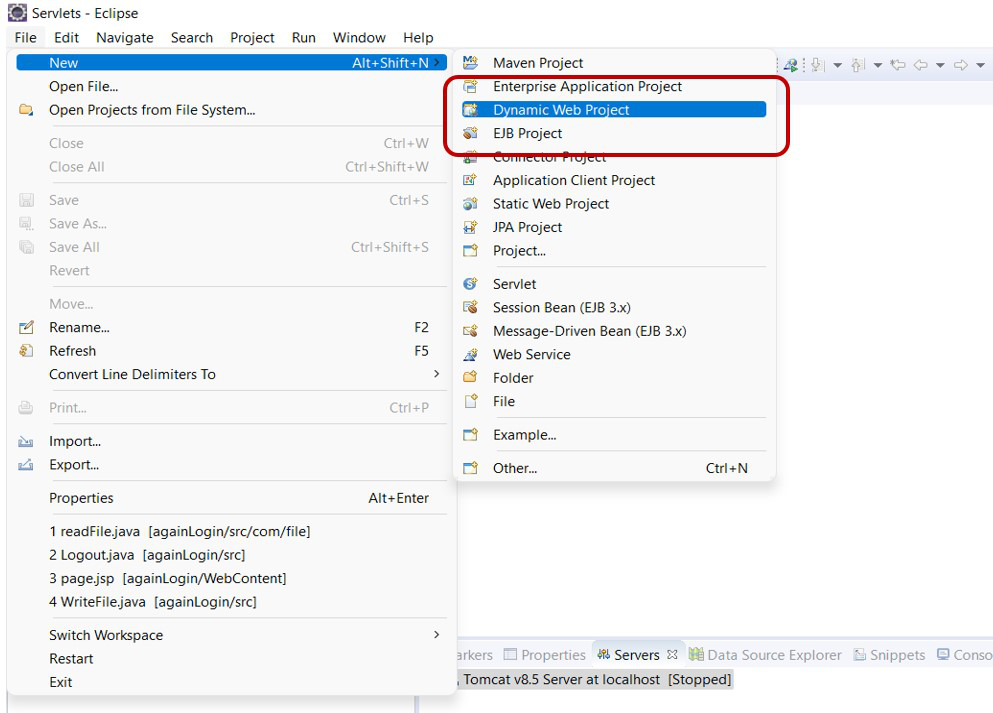
Task: Open the Previous Annotation dropdown arrow
Action: click(878, 65)
